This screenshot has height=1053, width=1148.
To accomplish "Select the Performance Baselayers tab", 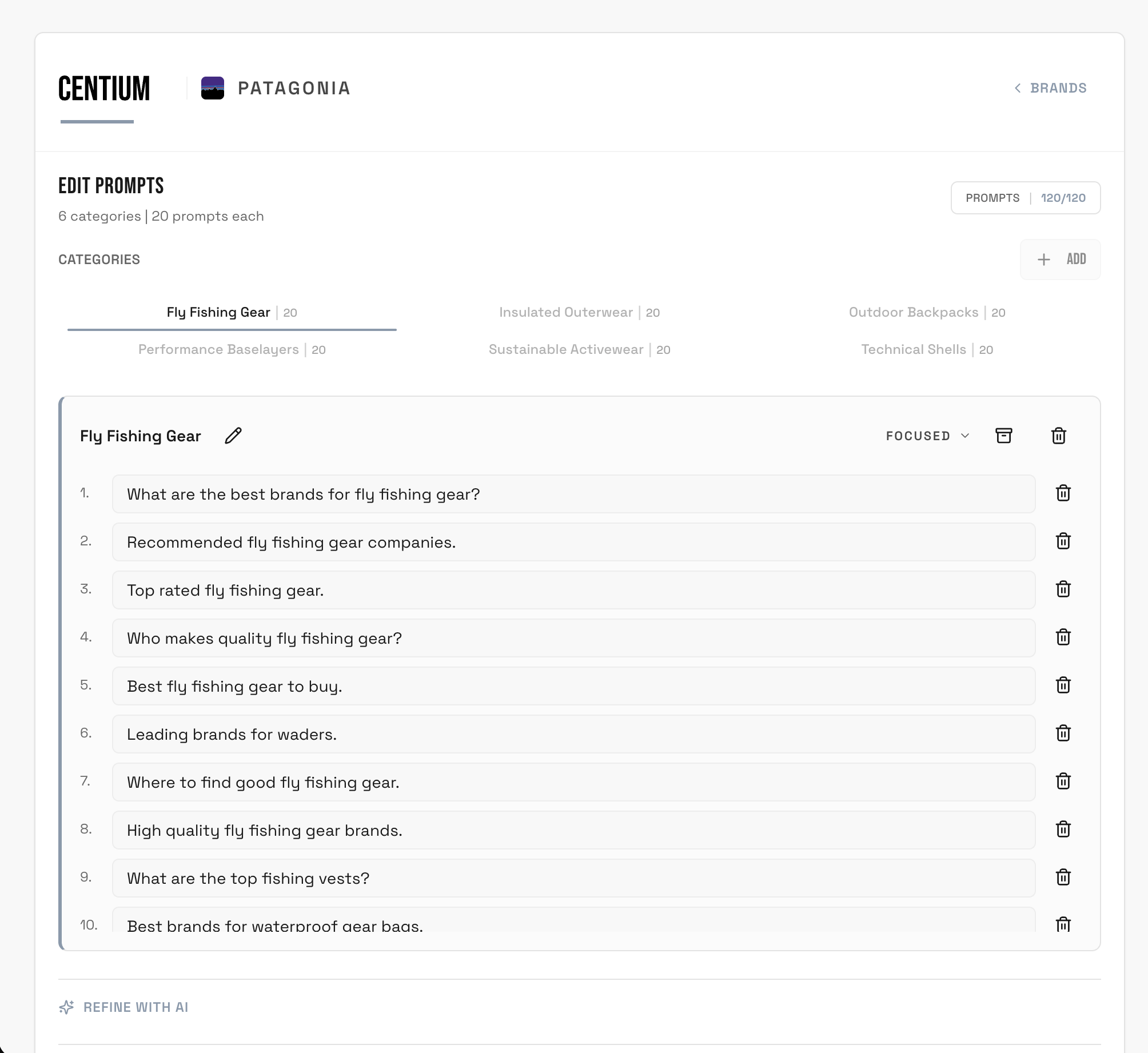I will click(x=232, y=350).
